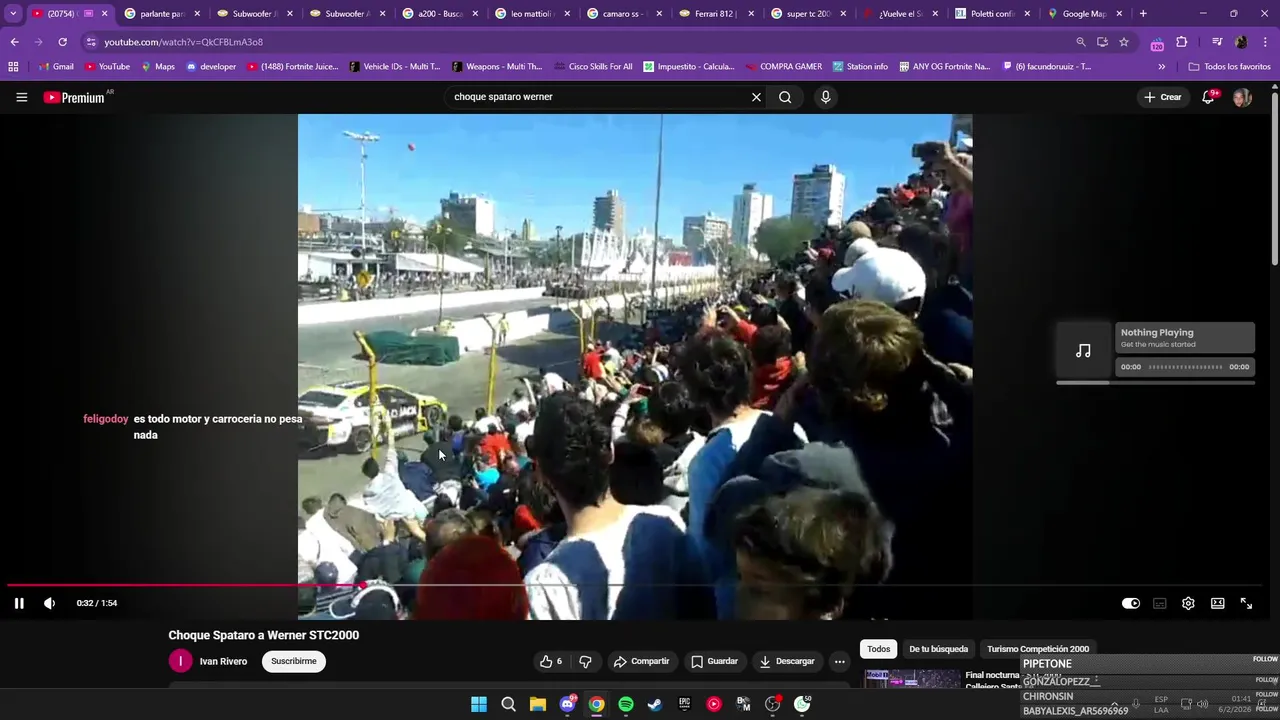Open Cisco Skills For All bookmark
The image size is (1280, 720).
pyautogui.click(x=591, y=67)
